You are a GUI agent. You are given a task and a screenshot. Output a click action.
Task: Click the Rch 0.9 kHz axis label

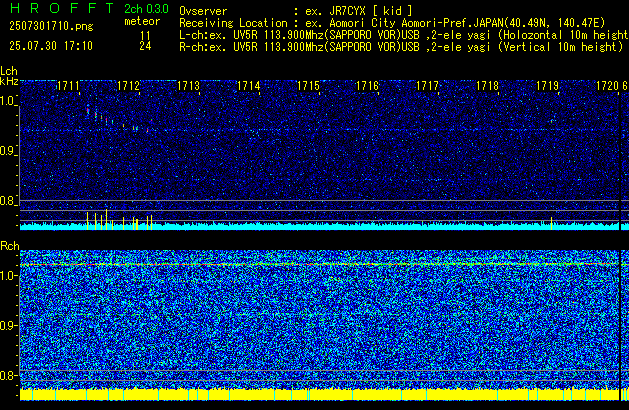pyautogui.click(x=8, y=325)
